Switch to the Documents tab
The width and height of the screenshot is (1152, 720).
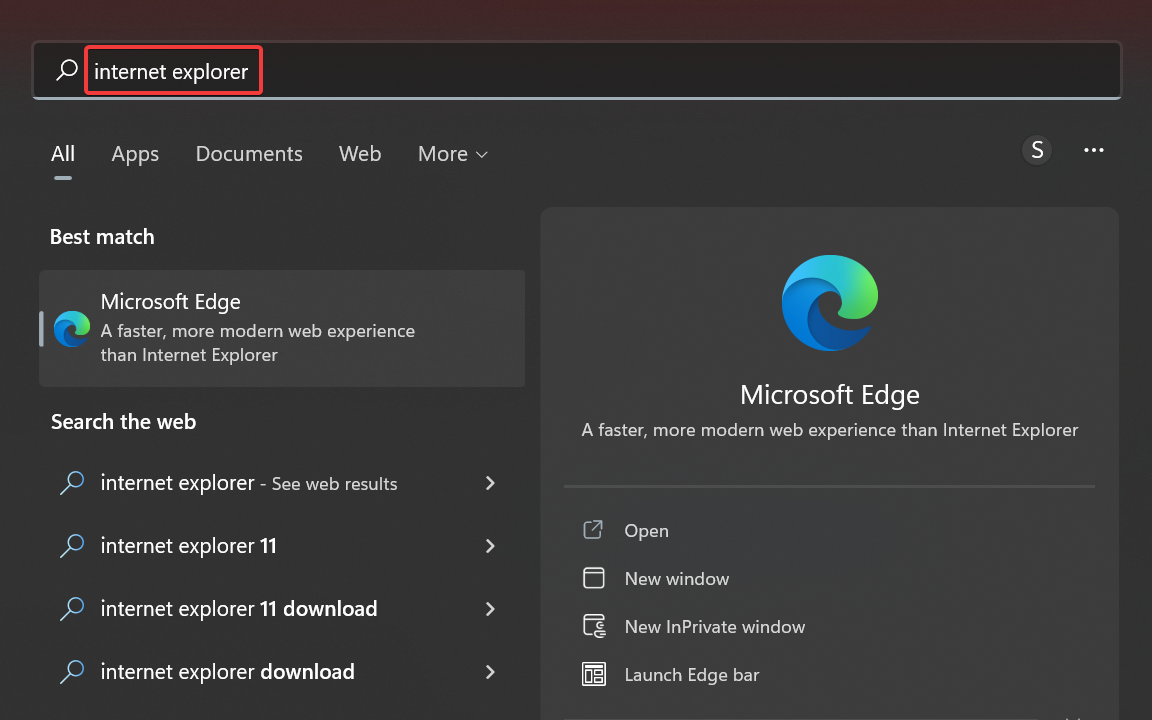249,154
